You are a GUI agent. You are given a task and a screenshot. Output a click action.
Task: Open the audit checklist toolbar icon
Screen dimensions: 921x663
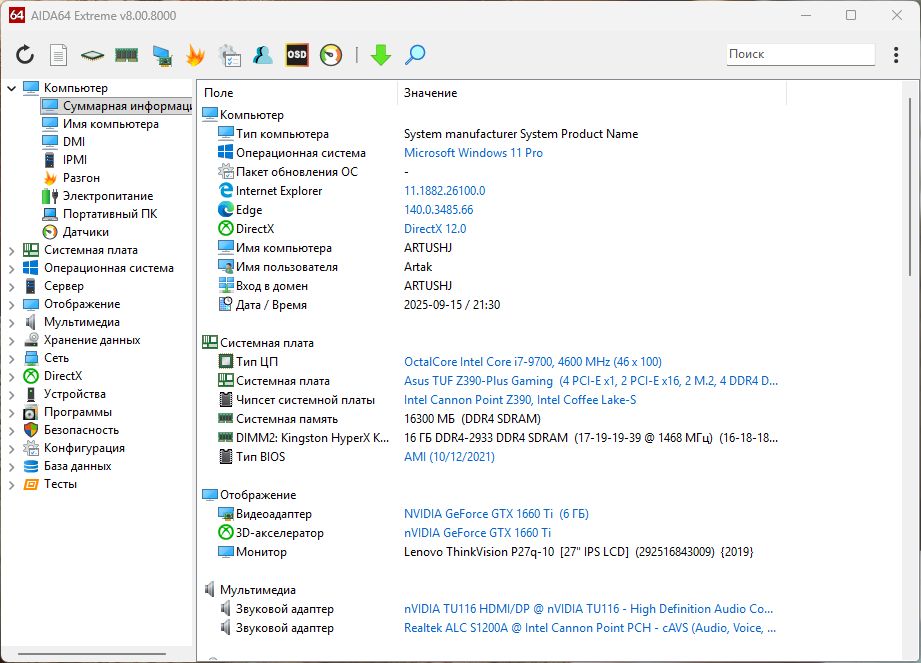coord(229,55)
